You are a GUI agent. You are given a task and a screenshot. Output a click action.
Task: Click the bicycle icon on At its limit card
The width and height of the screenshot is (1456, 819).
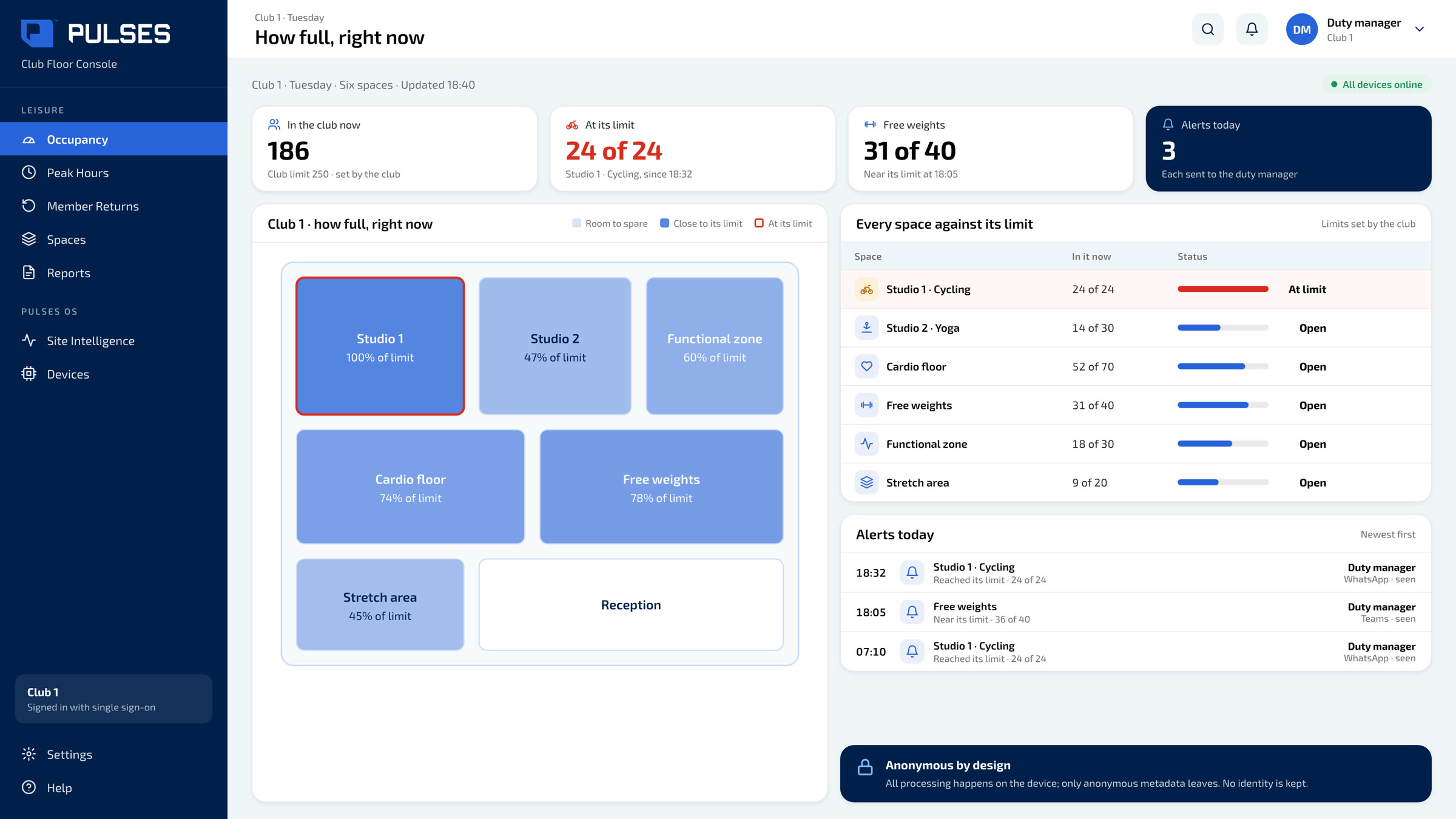(x=571, y=125)
